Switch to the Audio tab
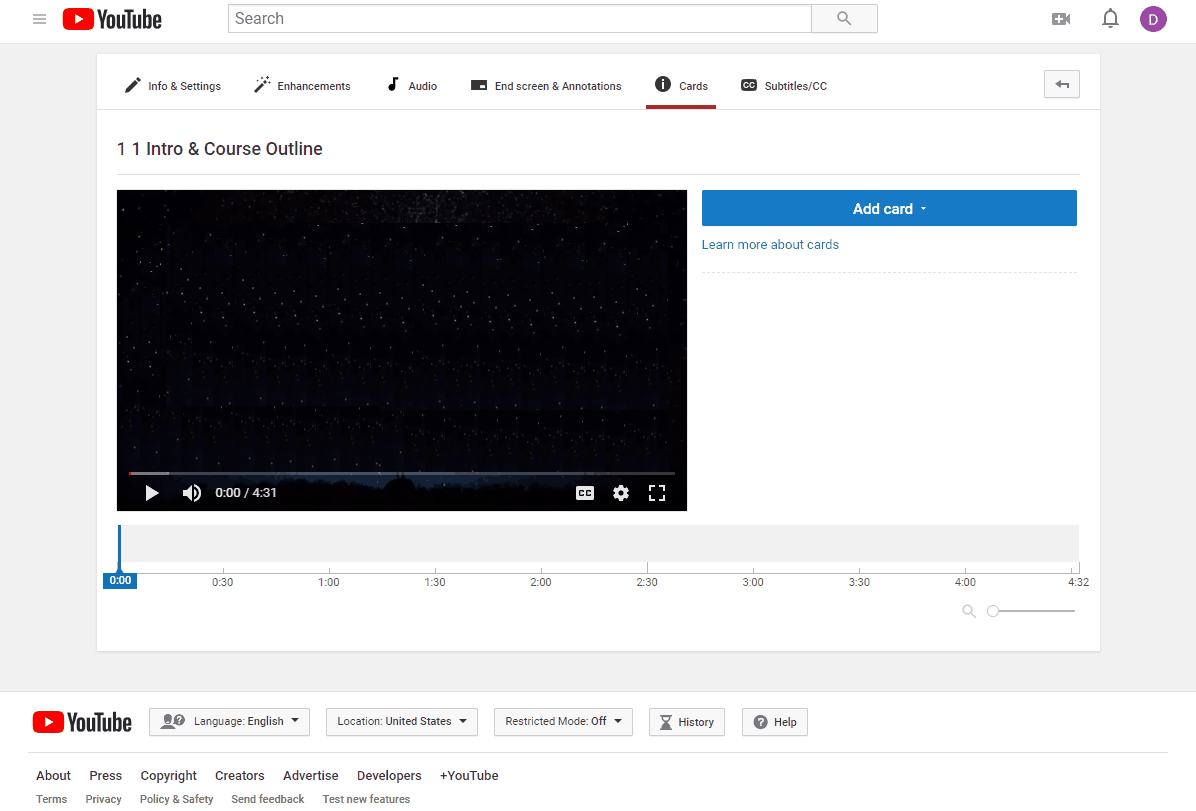 tap(412, 85)
